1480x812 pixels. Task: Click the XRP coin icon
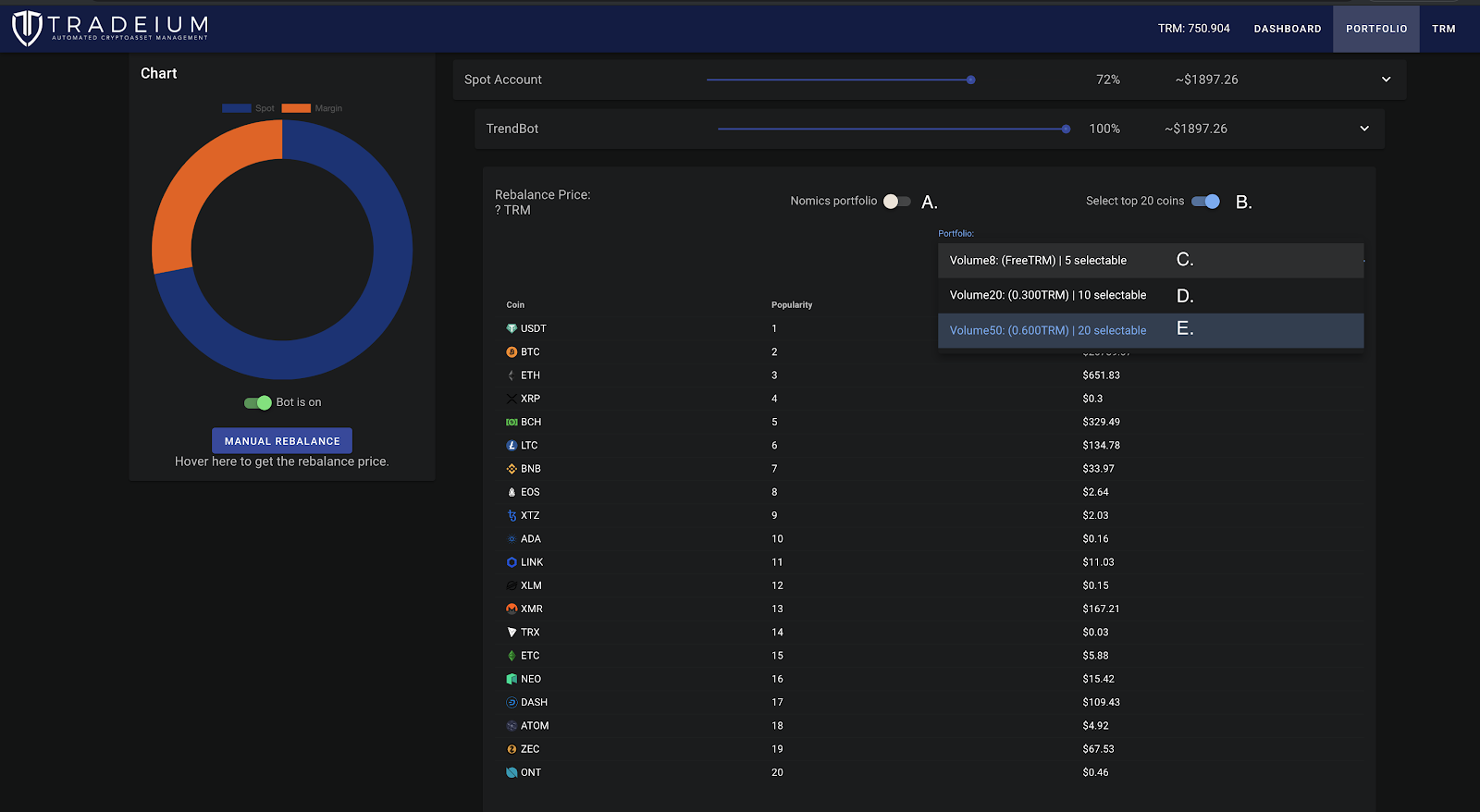(x=512, y=399)
